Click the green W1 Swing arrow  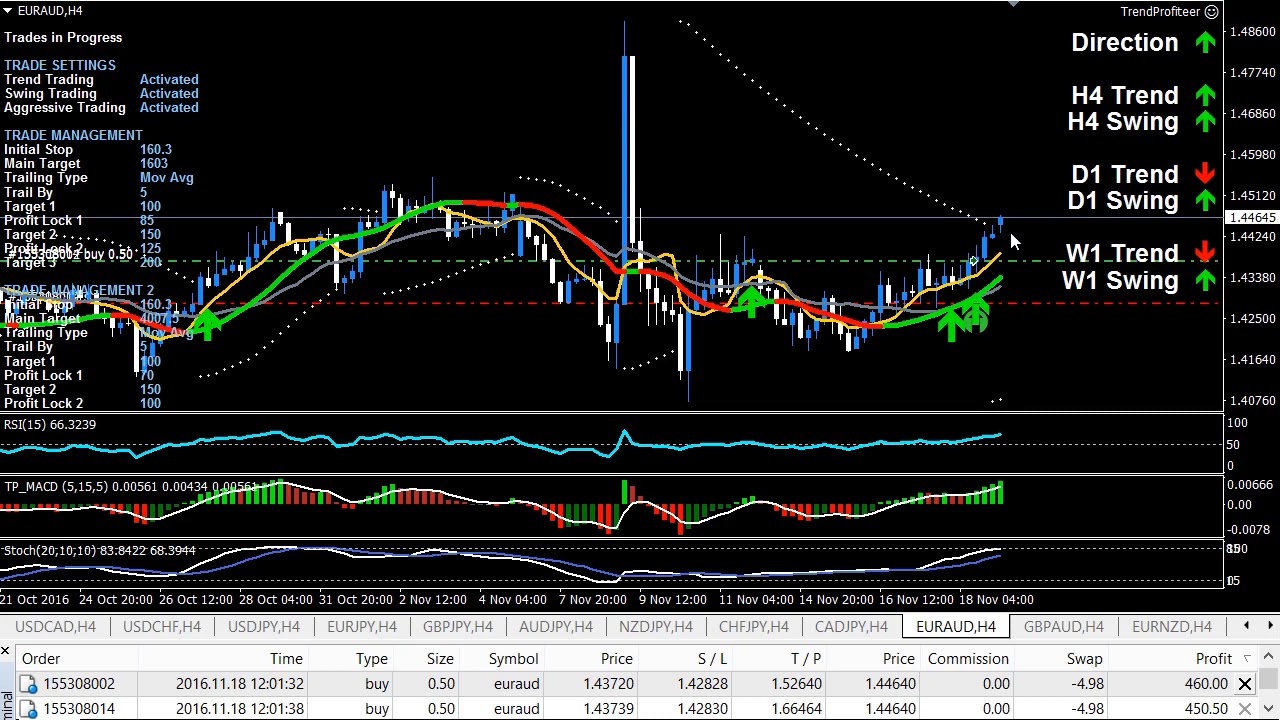tap(1205, 280)
